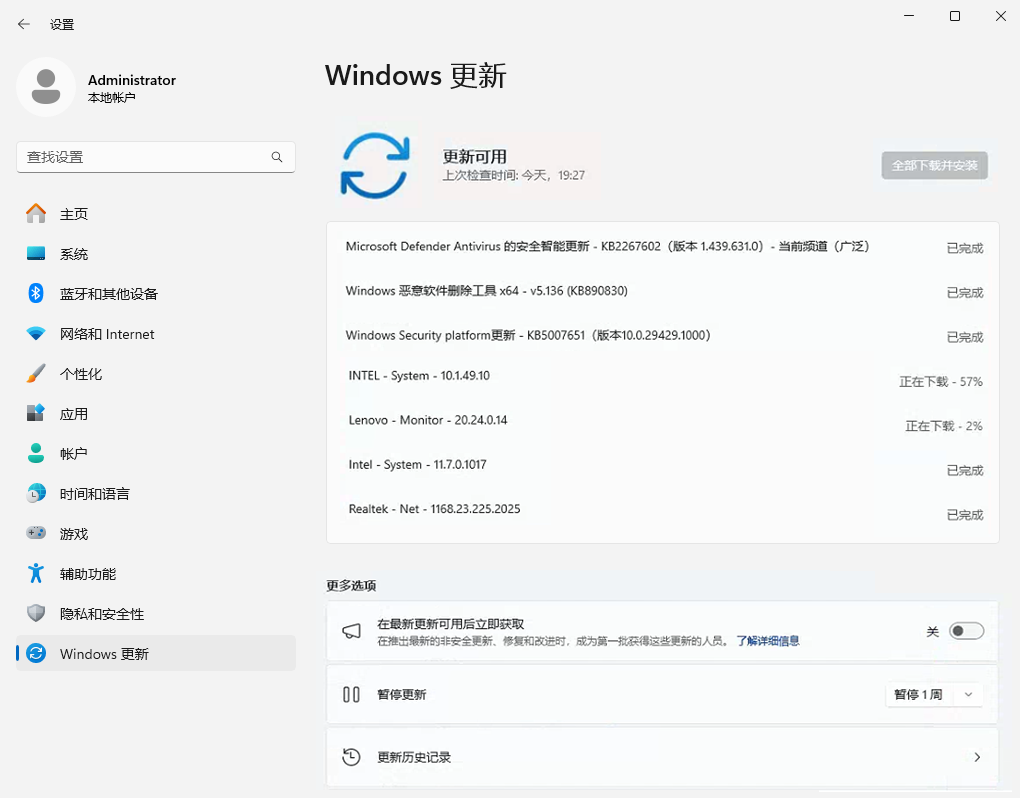Image resolution: width=1020 pixels, height=798 pixels.
Task: Click the 帐户 icon
Action: point(40,453)
